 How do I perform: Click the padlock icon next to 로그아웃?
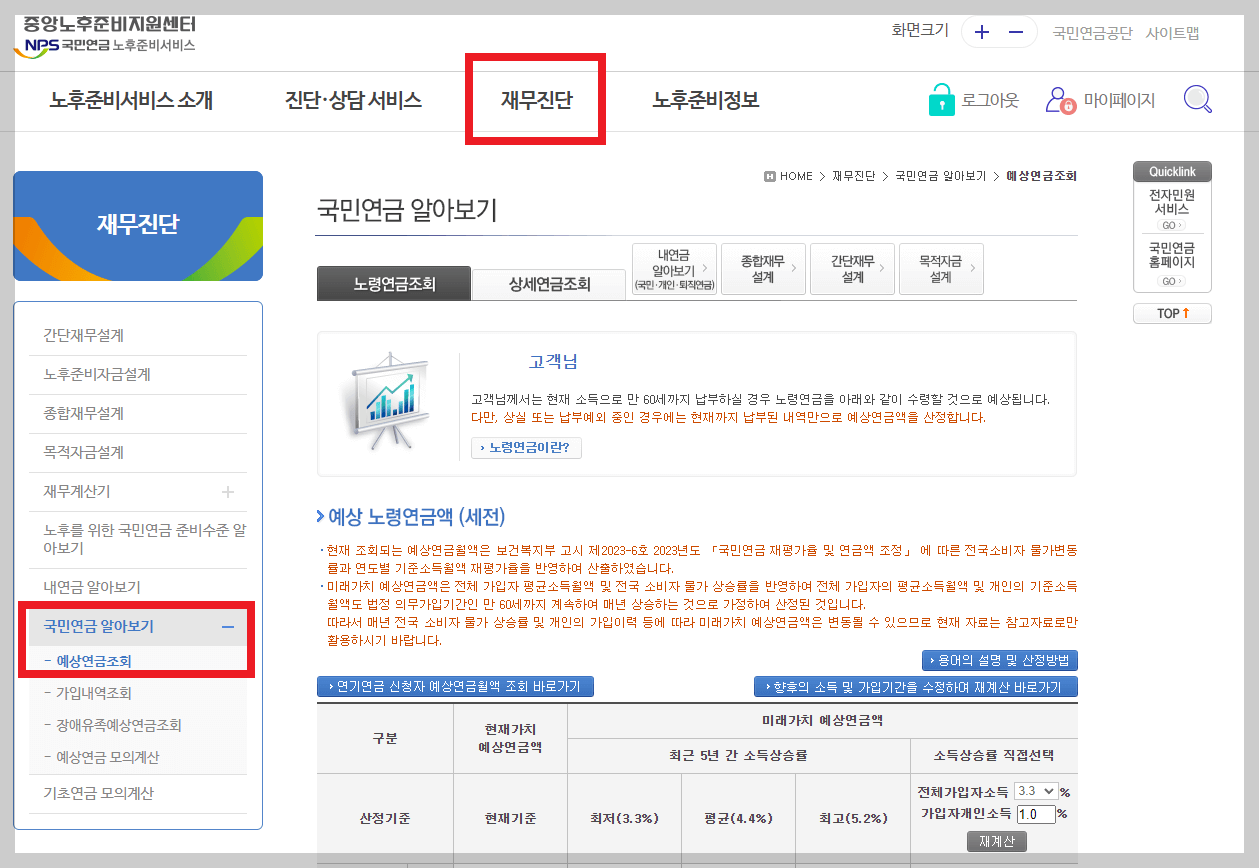[940, 99]
